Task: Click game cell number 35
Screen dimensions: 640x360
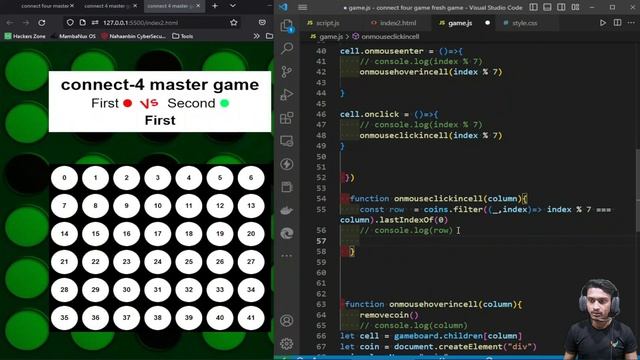Action: click(64, 318)
